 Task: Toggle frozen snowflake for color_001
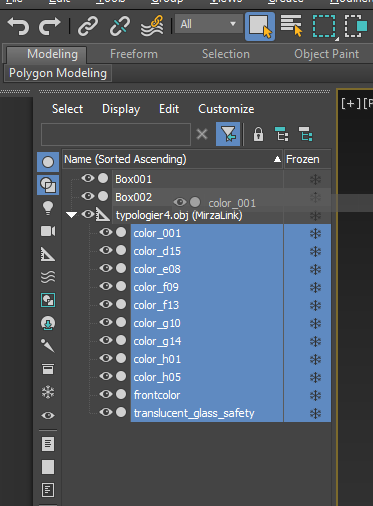315,233
